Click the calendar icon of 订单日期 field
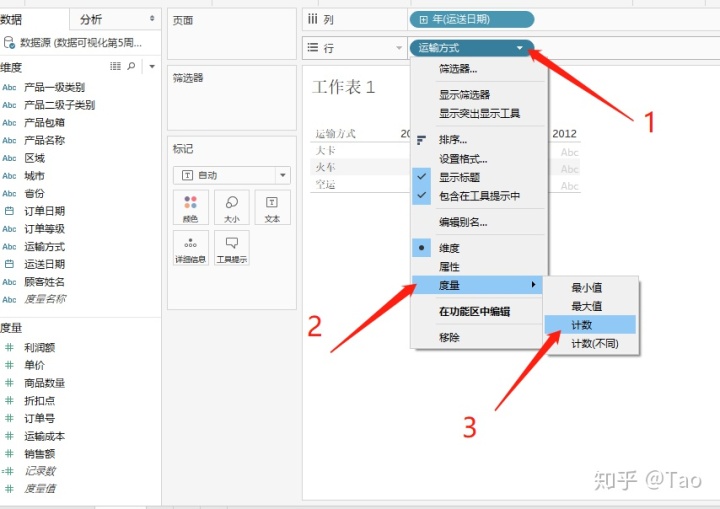 pos(9,211)
